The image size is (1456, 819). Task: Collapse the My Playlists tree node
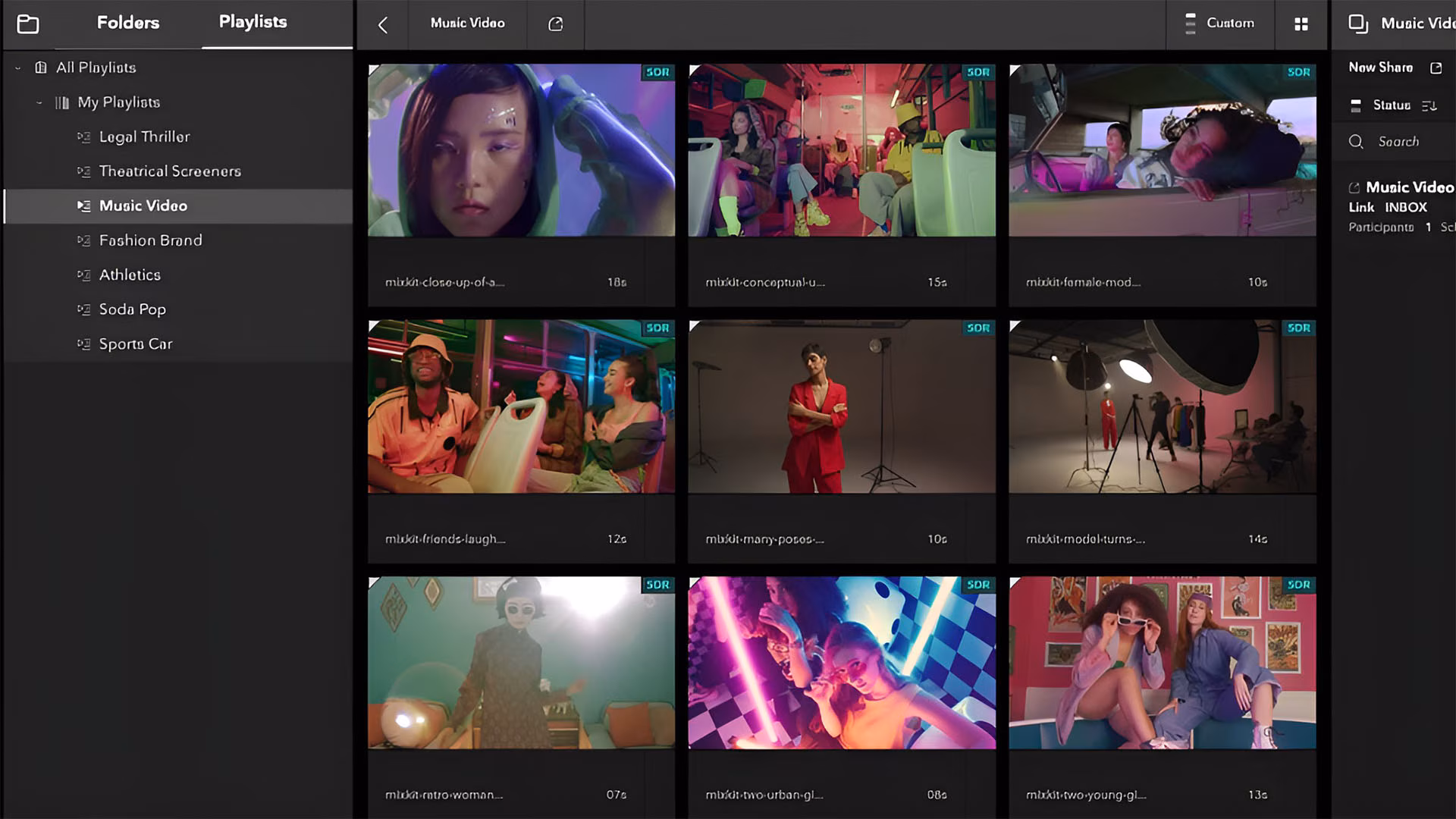click(39, 102)
